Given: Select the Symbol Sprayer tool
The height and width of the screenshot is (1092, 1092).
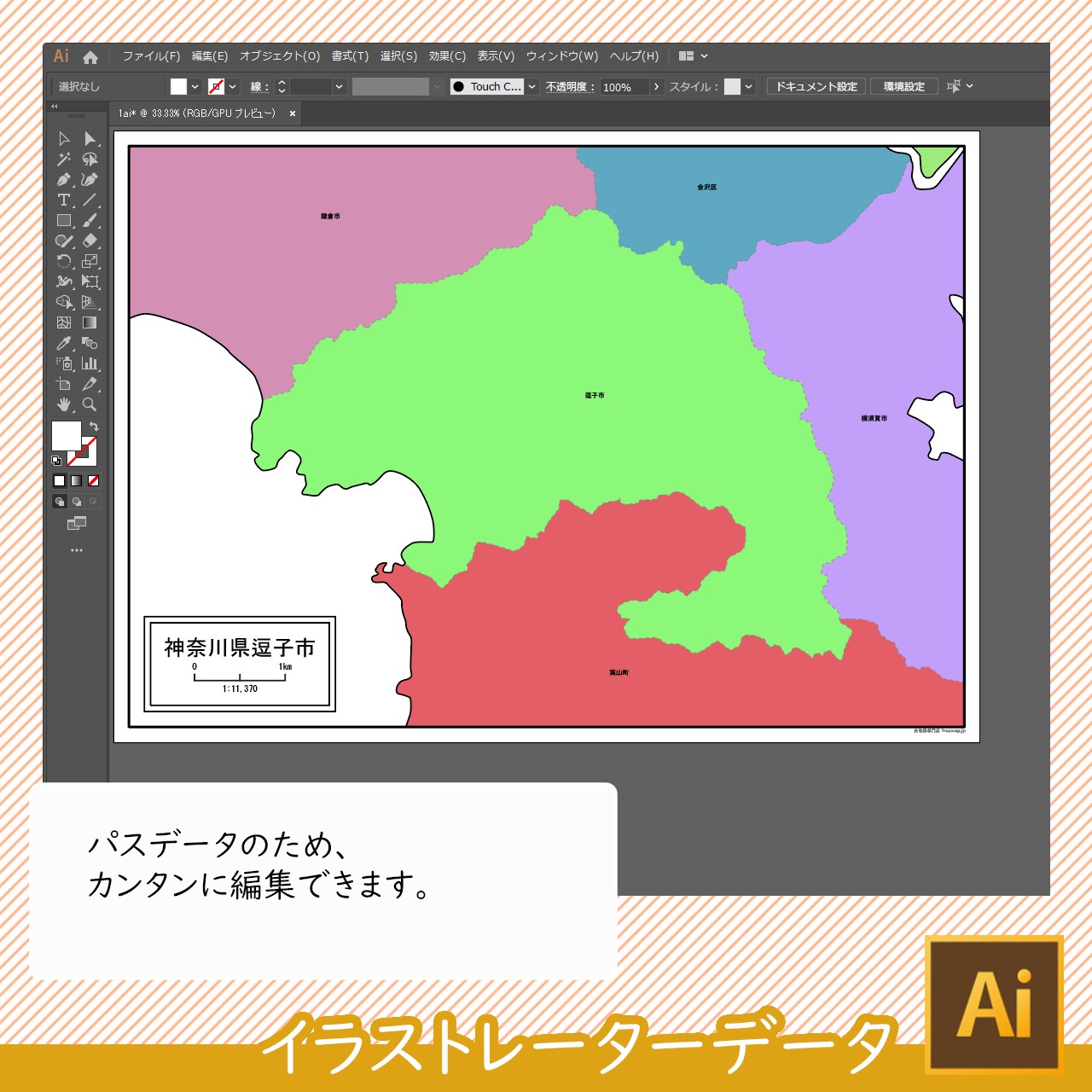Looking at the screenshot, I should (64, 363).
